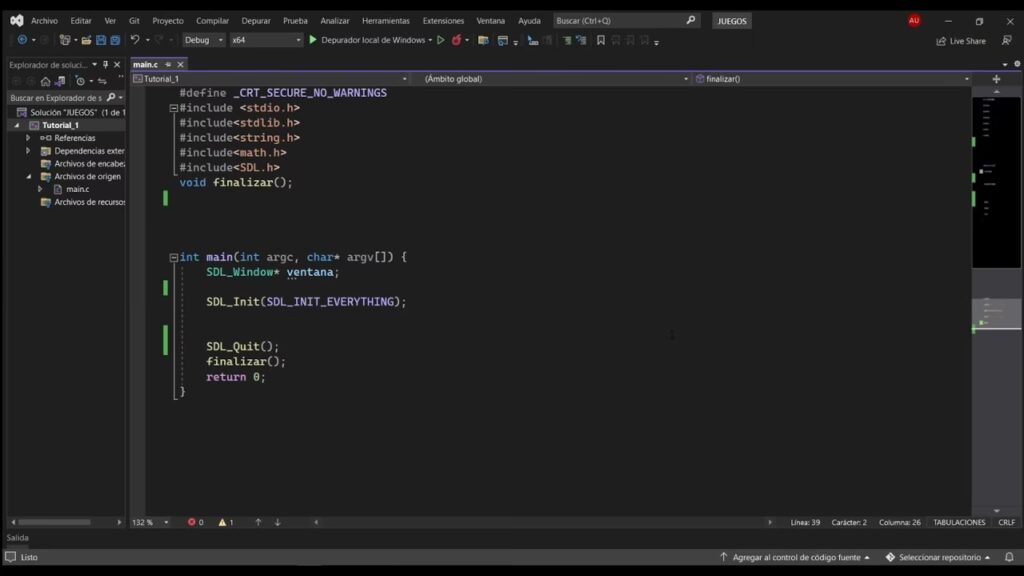Click the Save All icon in toolbar
The height and width of the screenshot is (576, 1024).
pyautogui.click(x=115, y=40)
